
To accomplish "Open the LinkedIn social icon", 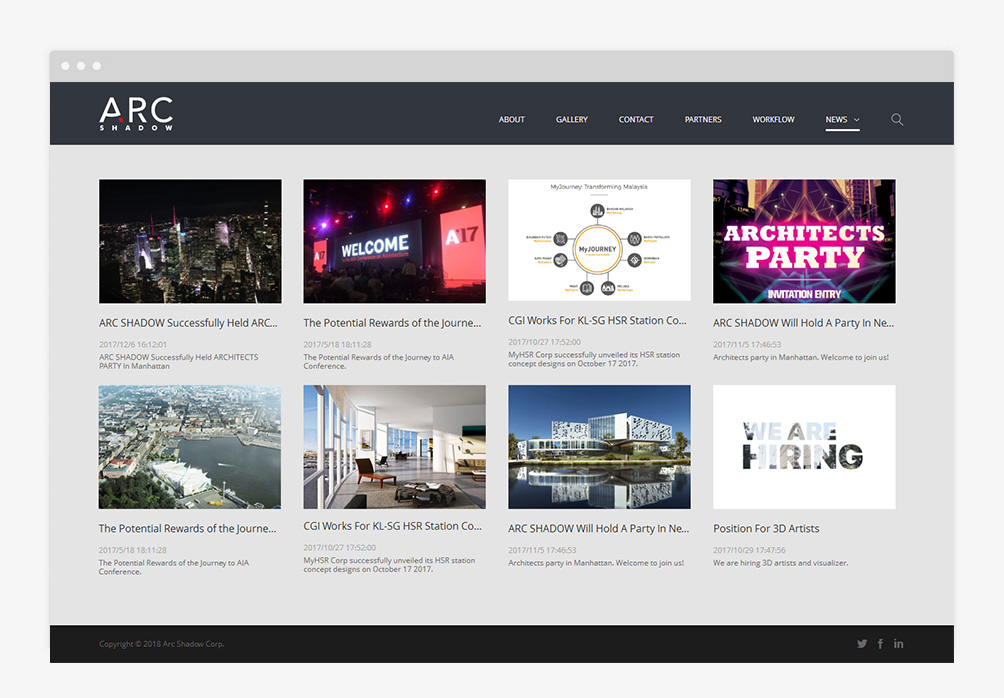I will pos(898,644).
